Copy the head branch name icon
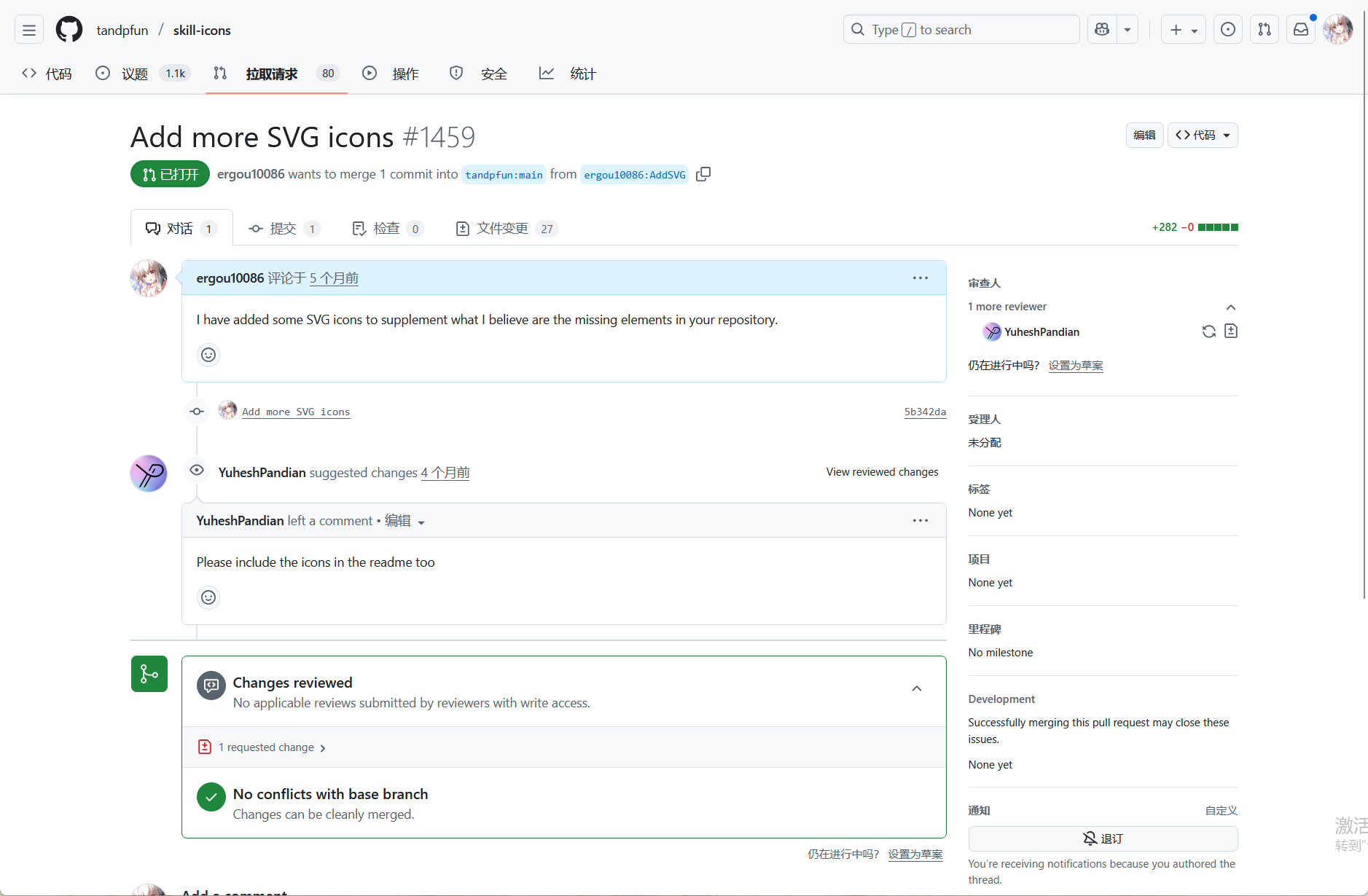 click(x=703, y=174)
